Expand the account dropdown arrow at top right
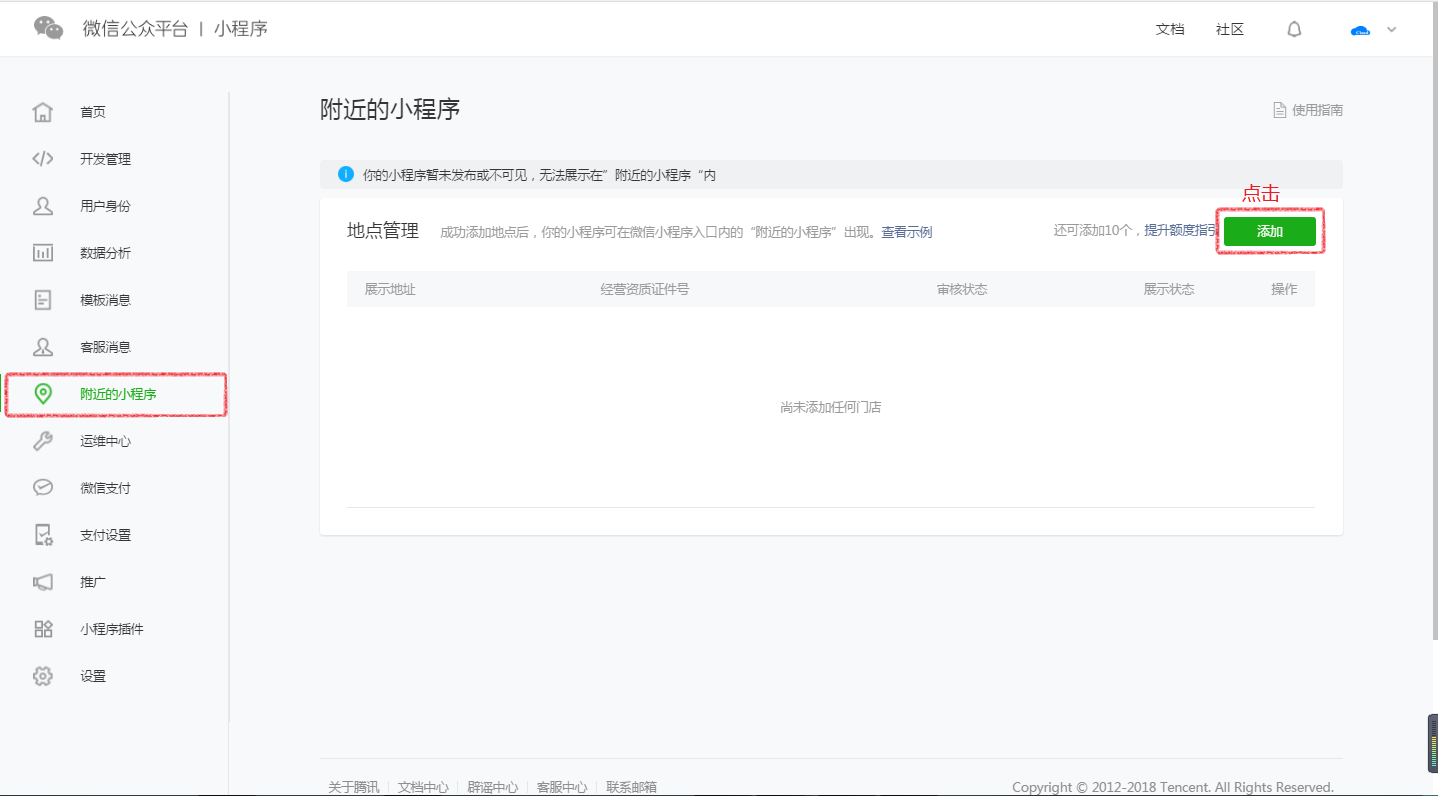Viewport: 1438px width, 796px height. pos(1391,29)
